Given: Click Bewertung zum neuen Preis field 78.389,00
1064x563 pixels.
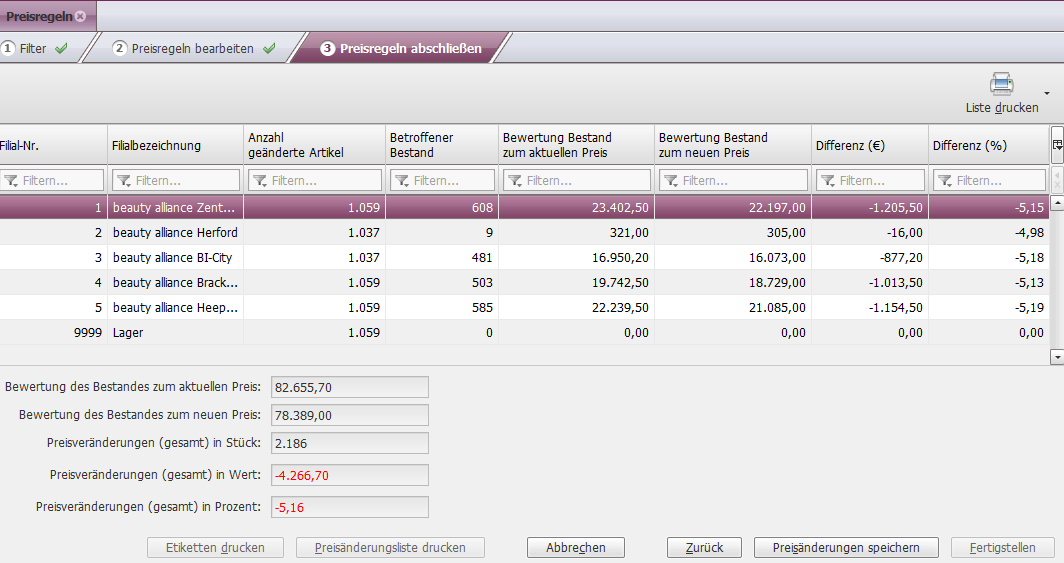Looking at the screenshot, I should (x=349, y=415).
